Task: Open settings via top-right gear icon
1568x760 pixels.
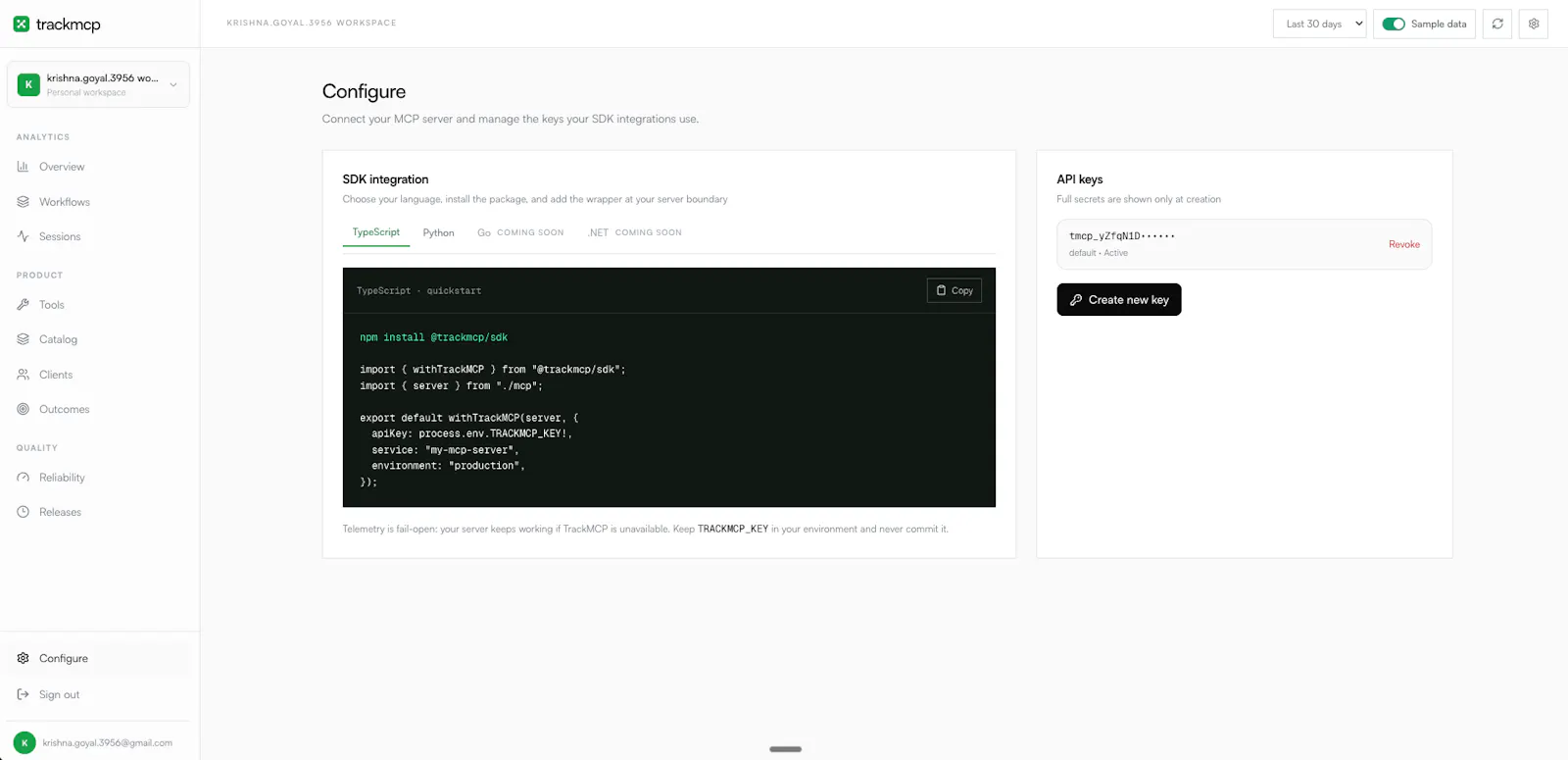Action: pos(1534,24)
